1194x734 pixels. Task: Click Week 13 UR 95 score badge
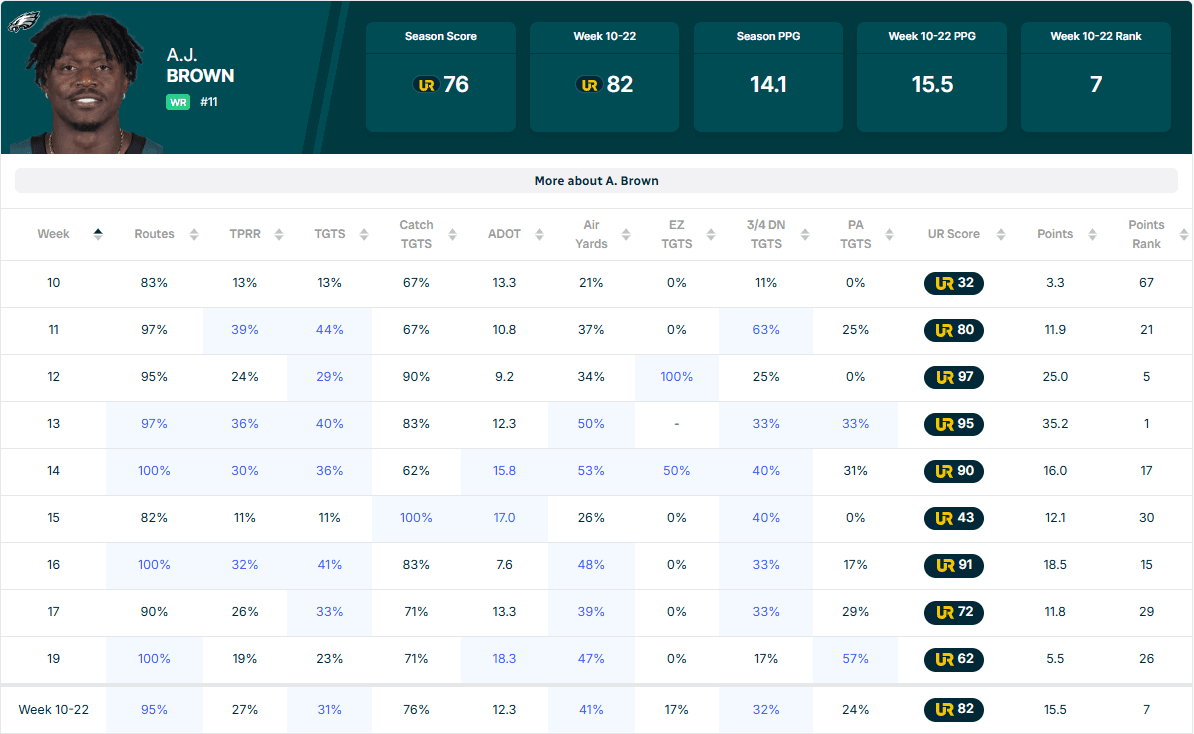click(x=953, y=424)
